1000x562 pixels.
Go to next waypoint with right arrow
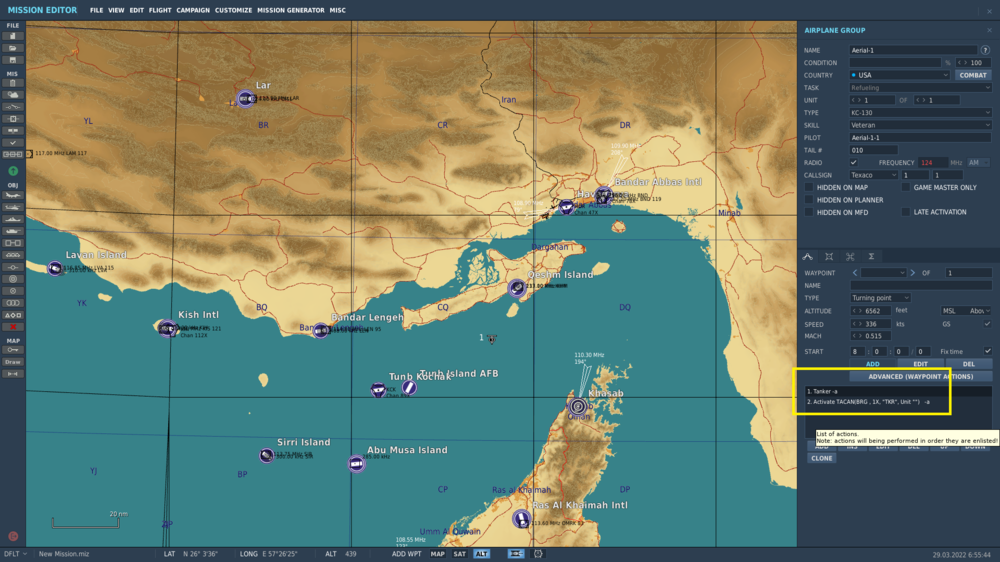coord(913,273)
